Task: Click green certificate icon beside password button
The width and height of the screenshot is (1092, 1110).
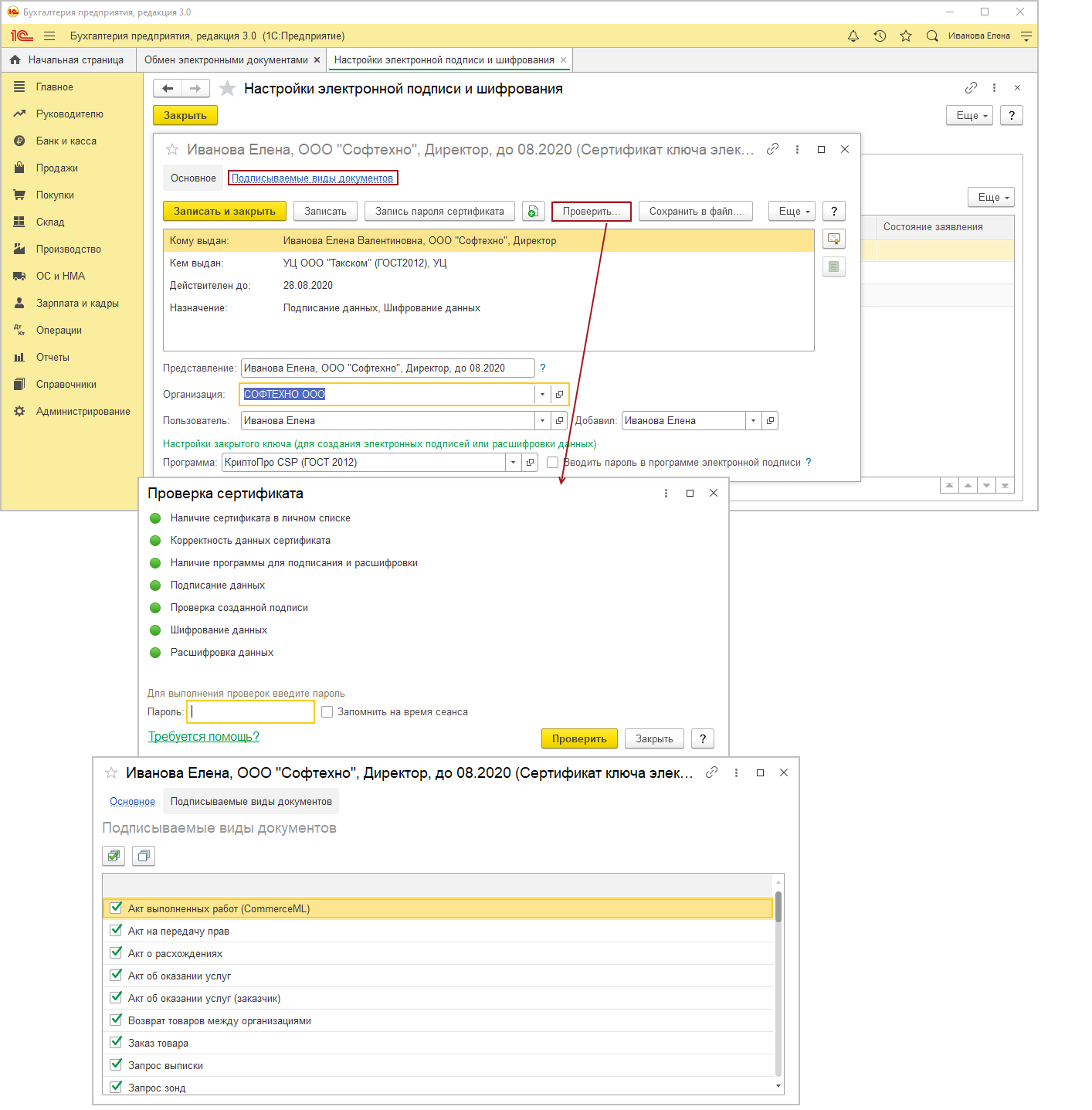Action: click(x=533, y=211)
